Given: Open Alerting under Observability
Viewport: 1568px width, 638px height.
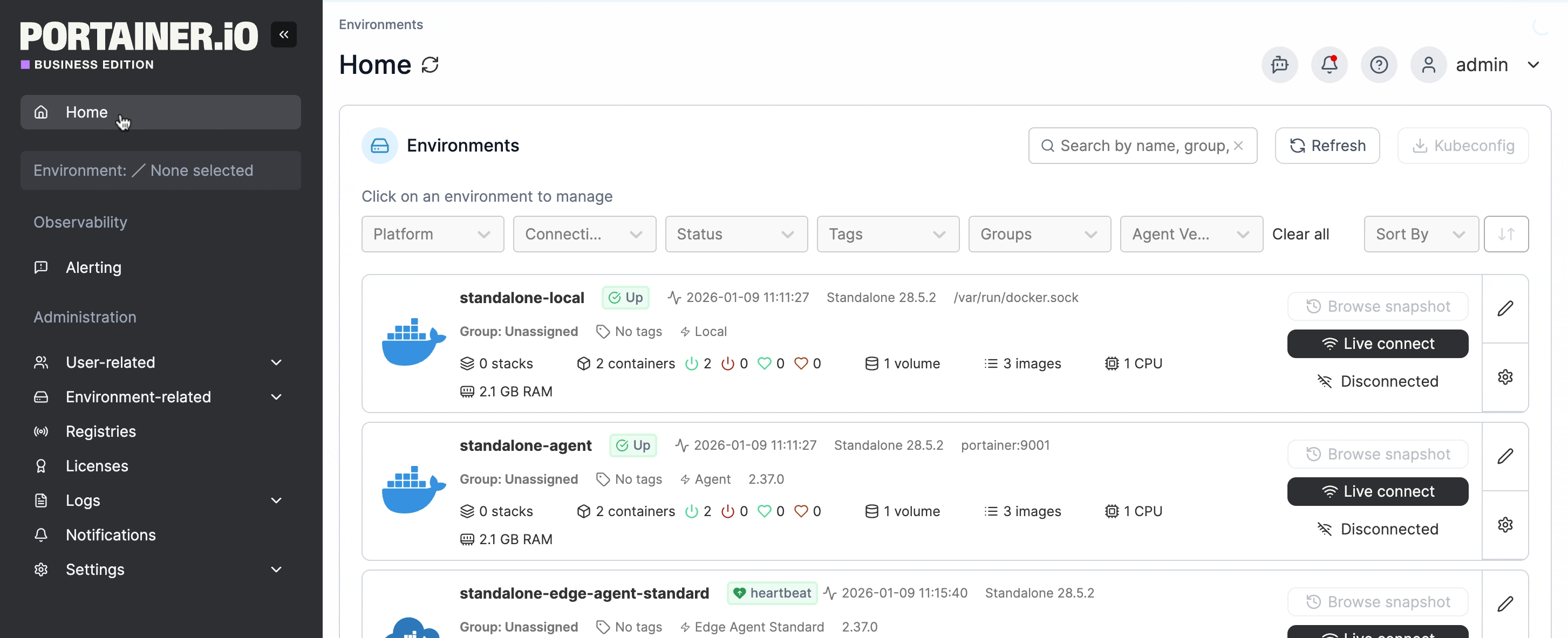Looking at the screenshot, I should pyautogui.click(x=93, y=267).
